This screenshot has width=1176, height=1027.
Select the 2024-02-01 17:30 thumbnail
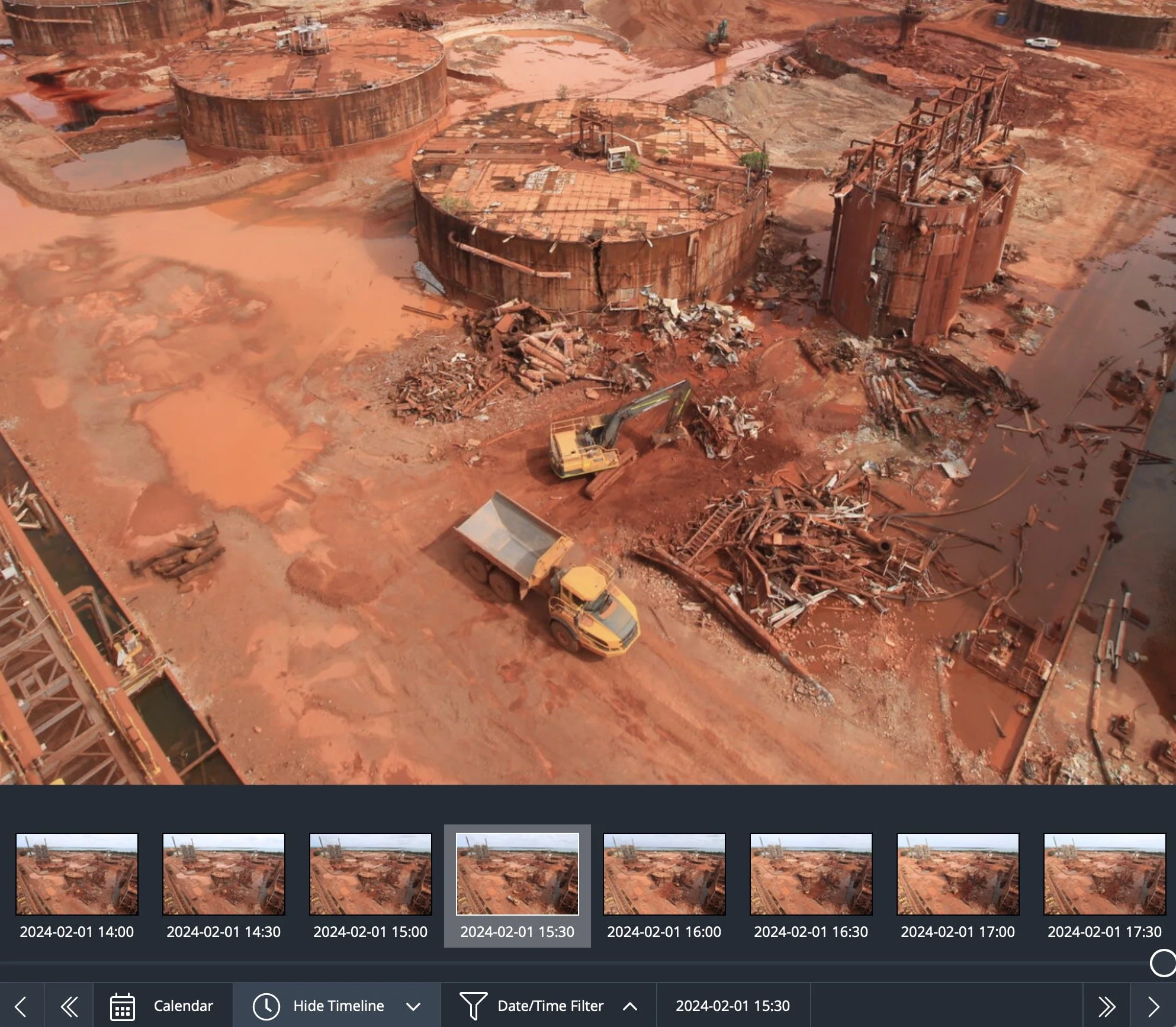pyautogui.click(x=1105, y=874)
